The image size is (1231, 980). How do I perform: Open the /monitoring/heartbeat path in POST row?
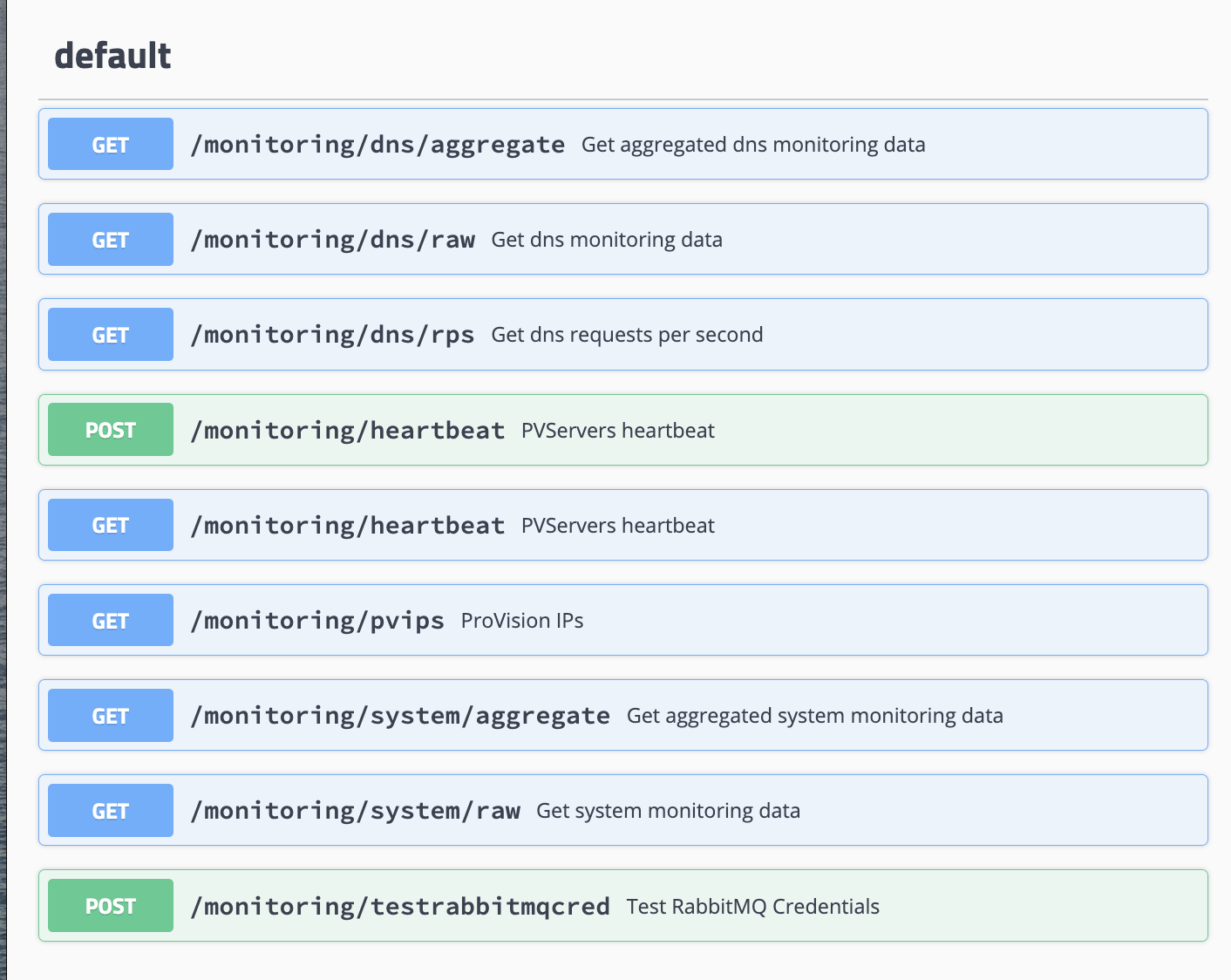tap(348, 430)
